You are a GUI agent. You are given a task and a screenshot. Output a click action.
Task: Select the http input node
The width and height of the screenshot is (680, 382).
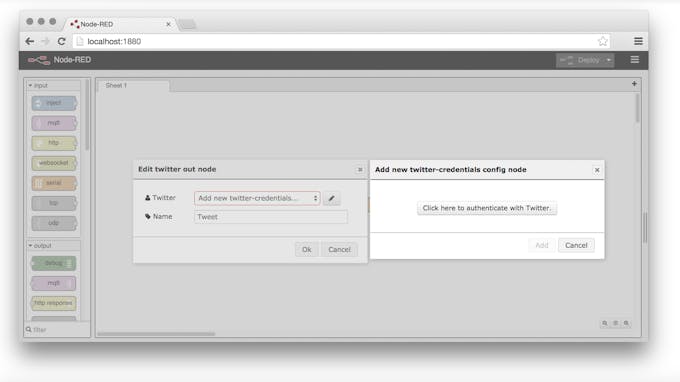tap(54, 143)
